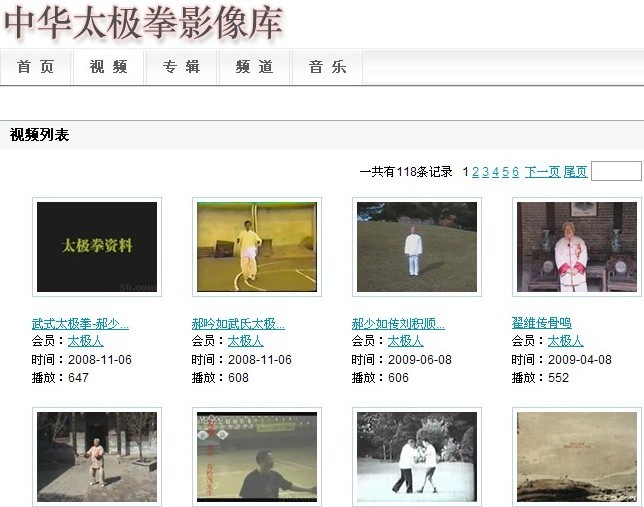
Task: Open thumbnail of man practicing on yellow court
Action: [x=257, y=247]
